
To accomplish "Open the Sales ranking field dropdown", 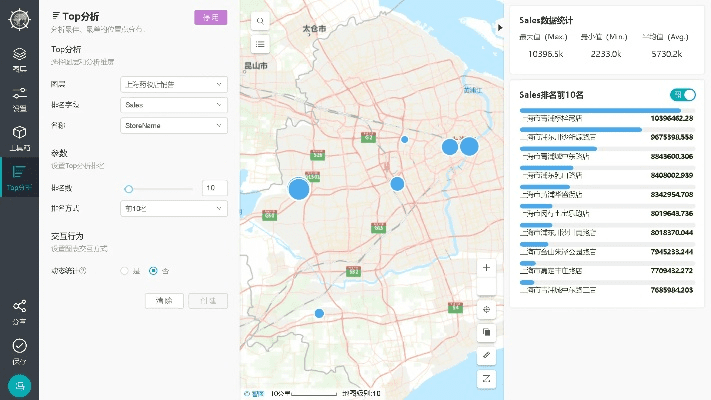I will [x=173, y=104].
